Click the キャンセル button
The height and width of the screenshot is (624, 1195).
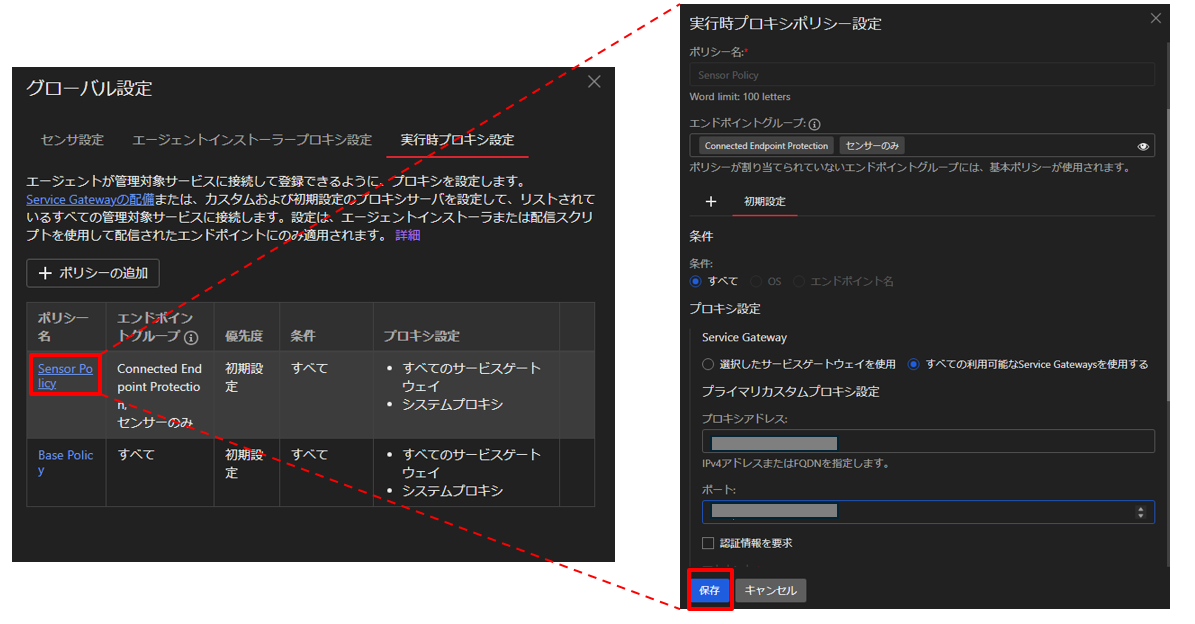click(x=770, y=590)
